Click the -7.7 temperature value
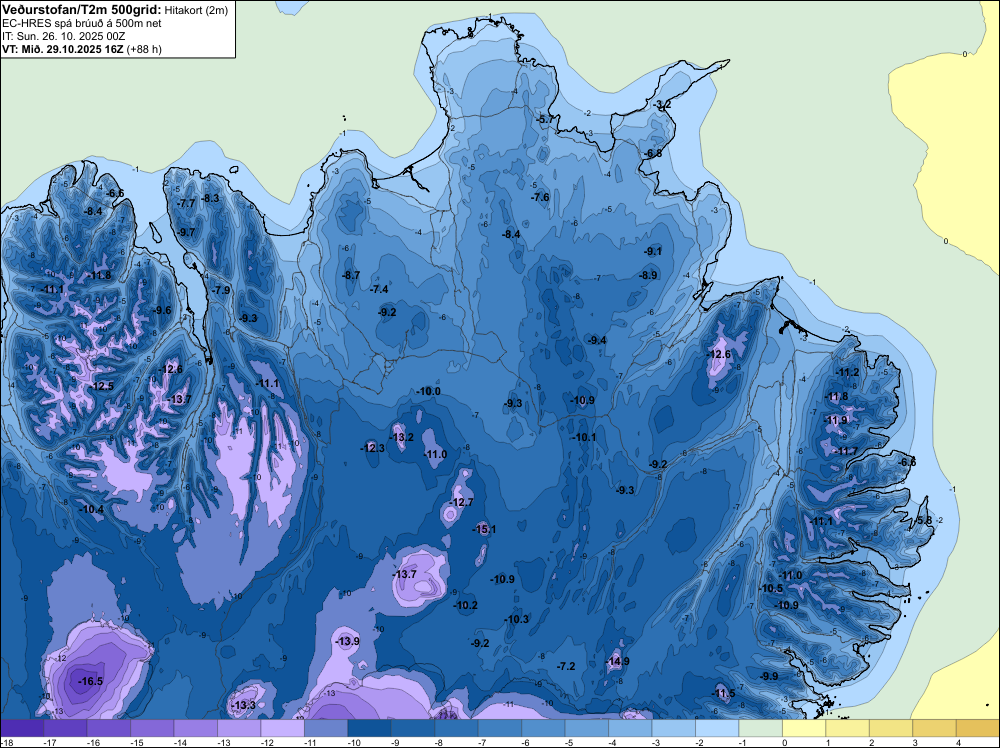The image size is (1000, 748). point(187,203)
